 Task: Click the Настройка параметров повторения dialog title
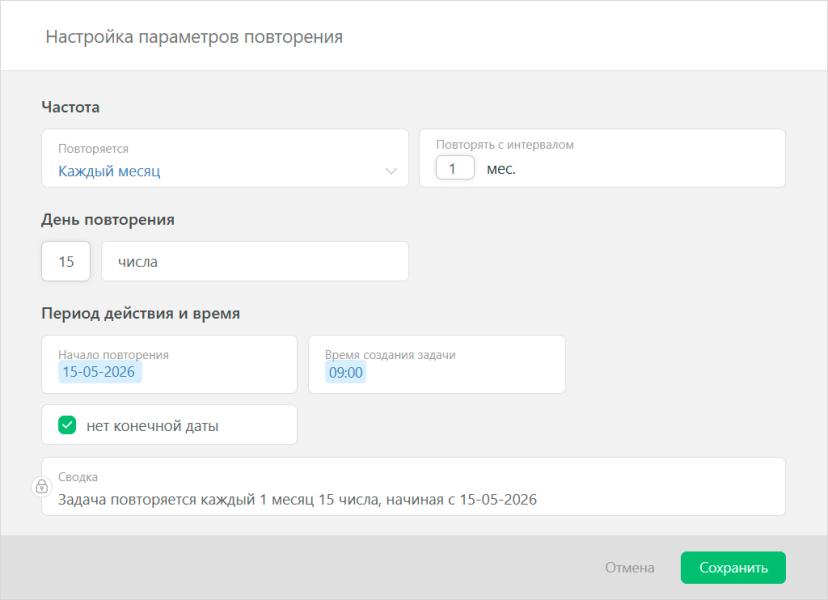194,37
